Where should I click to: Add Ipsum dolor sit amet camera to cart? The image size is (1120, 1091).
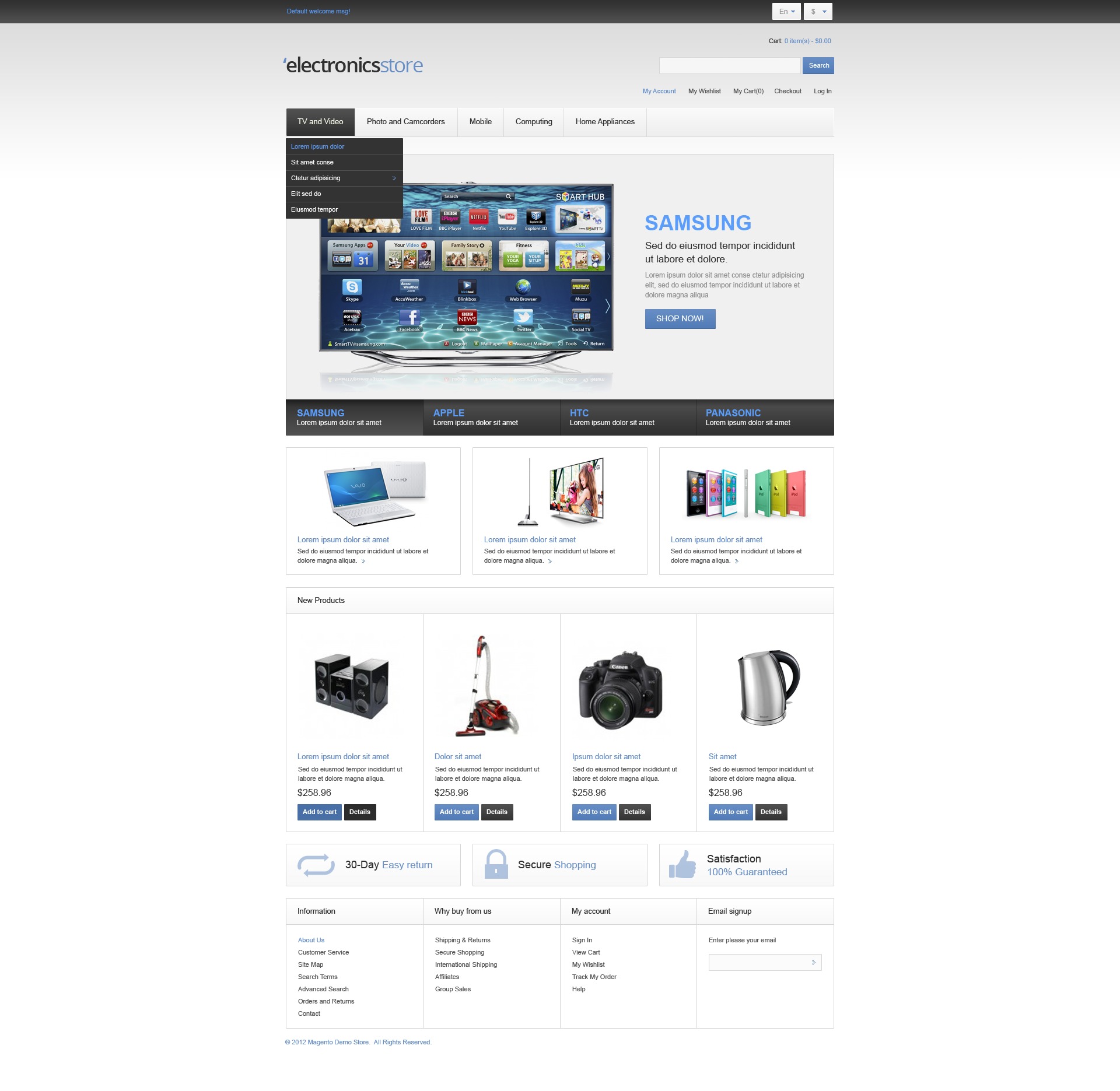pos(594,813)
